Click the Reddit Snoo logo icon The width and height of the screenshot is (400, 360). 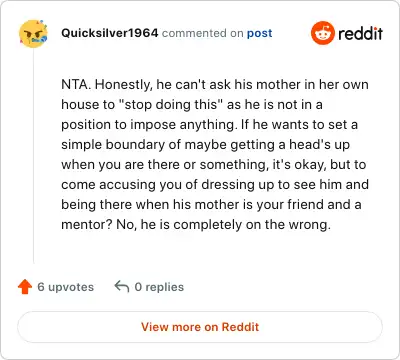point(322,33)
